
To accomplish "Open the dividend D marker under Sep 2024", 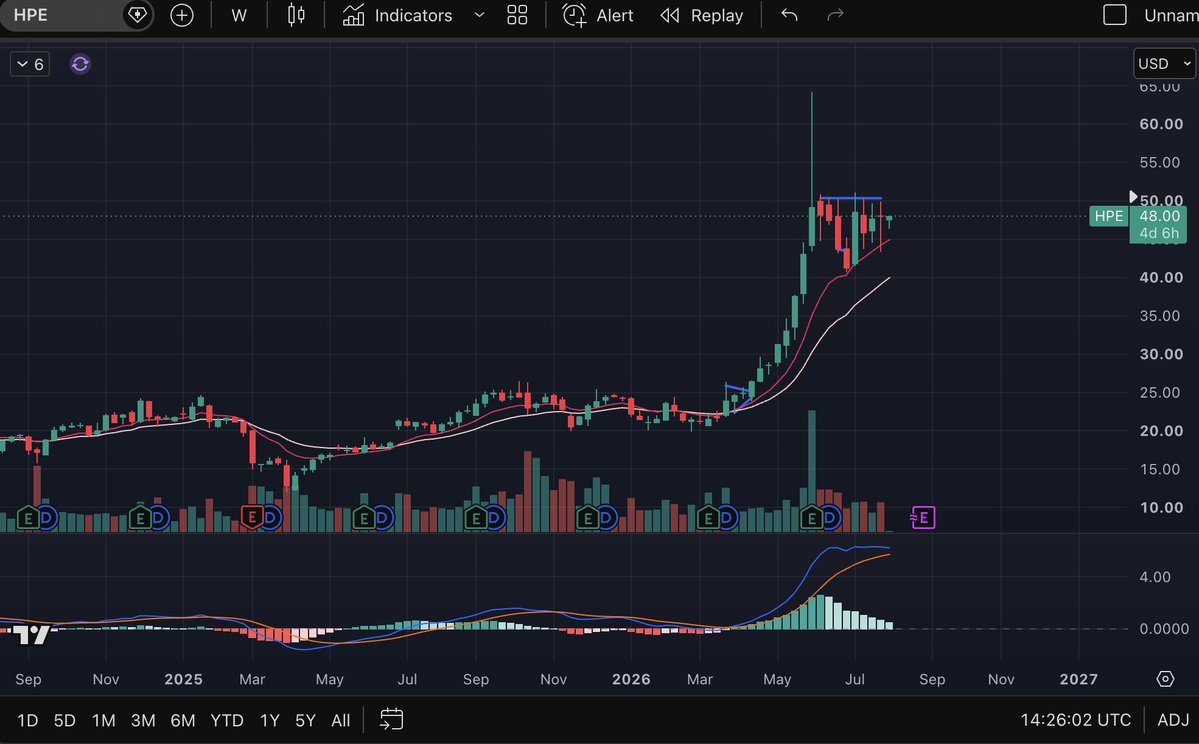I will tap(47, 518).
